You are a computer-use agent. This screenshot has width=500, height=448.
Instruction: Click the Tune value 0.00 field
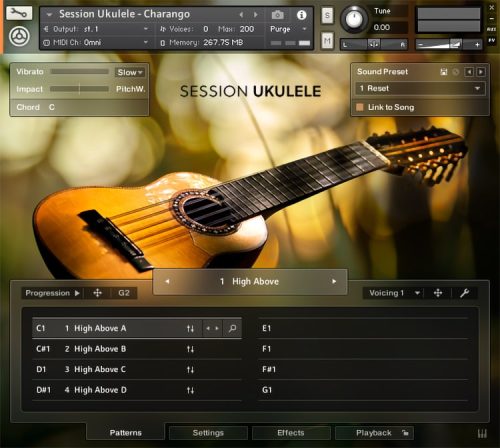tap(389, 28)
